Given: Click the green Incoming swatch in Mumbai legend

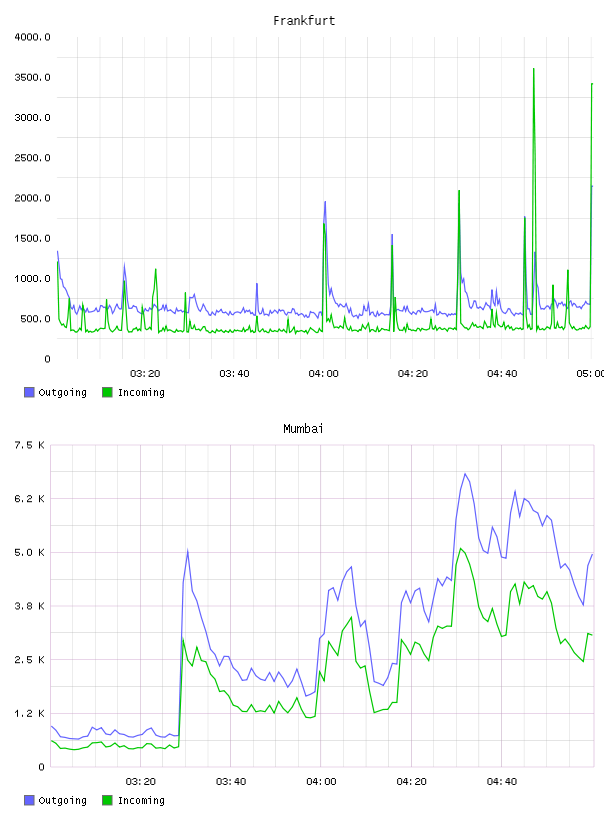Looking at the screenshot, I should point(107,800).
